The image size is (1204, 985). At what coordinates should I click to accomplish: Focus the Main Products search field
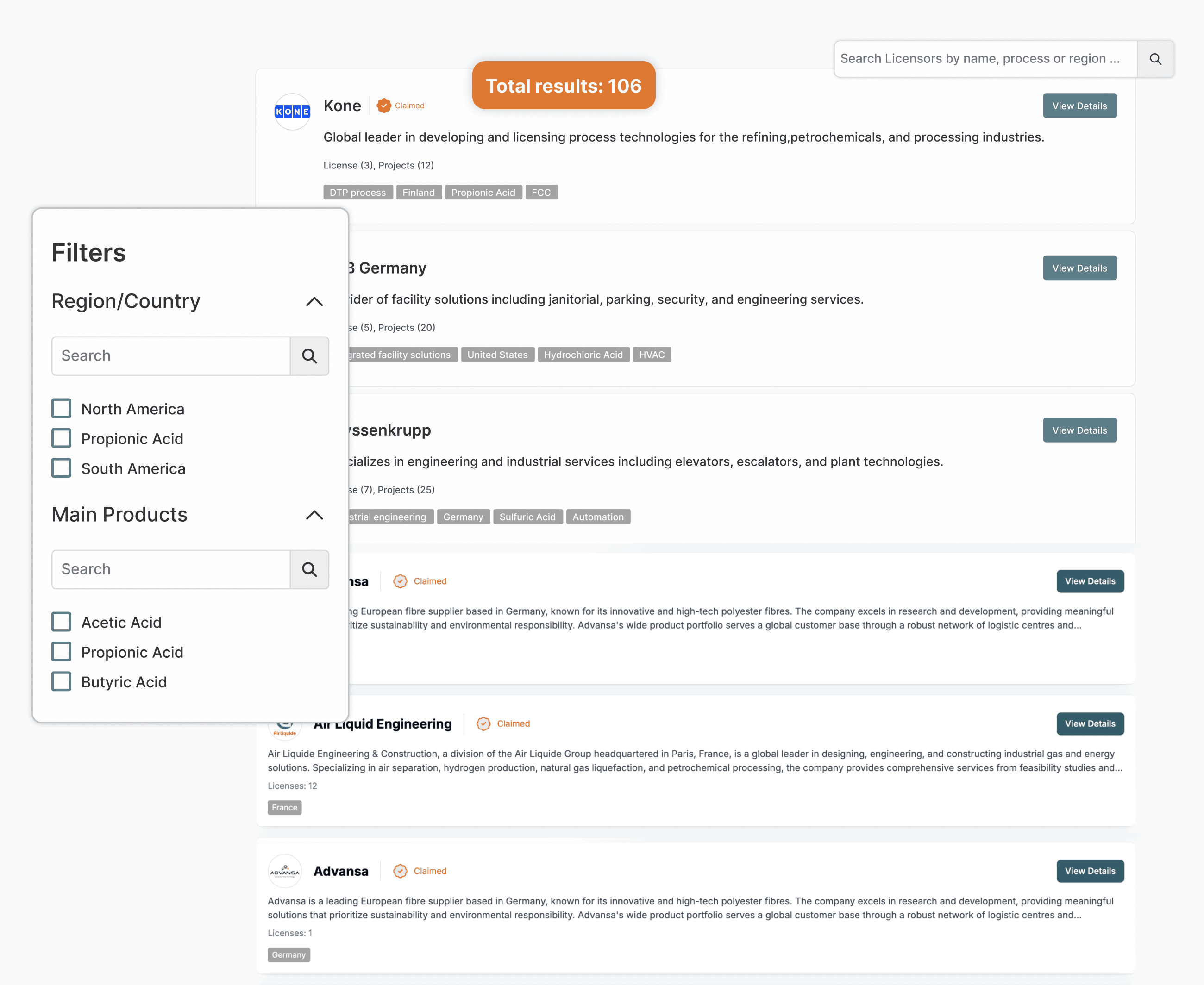tap(171, 569)
